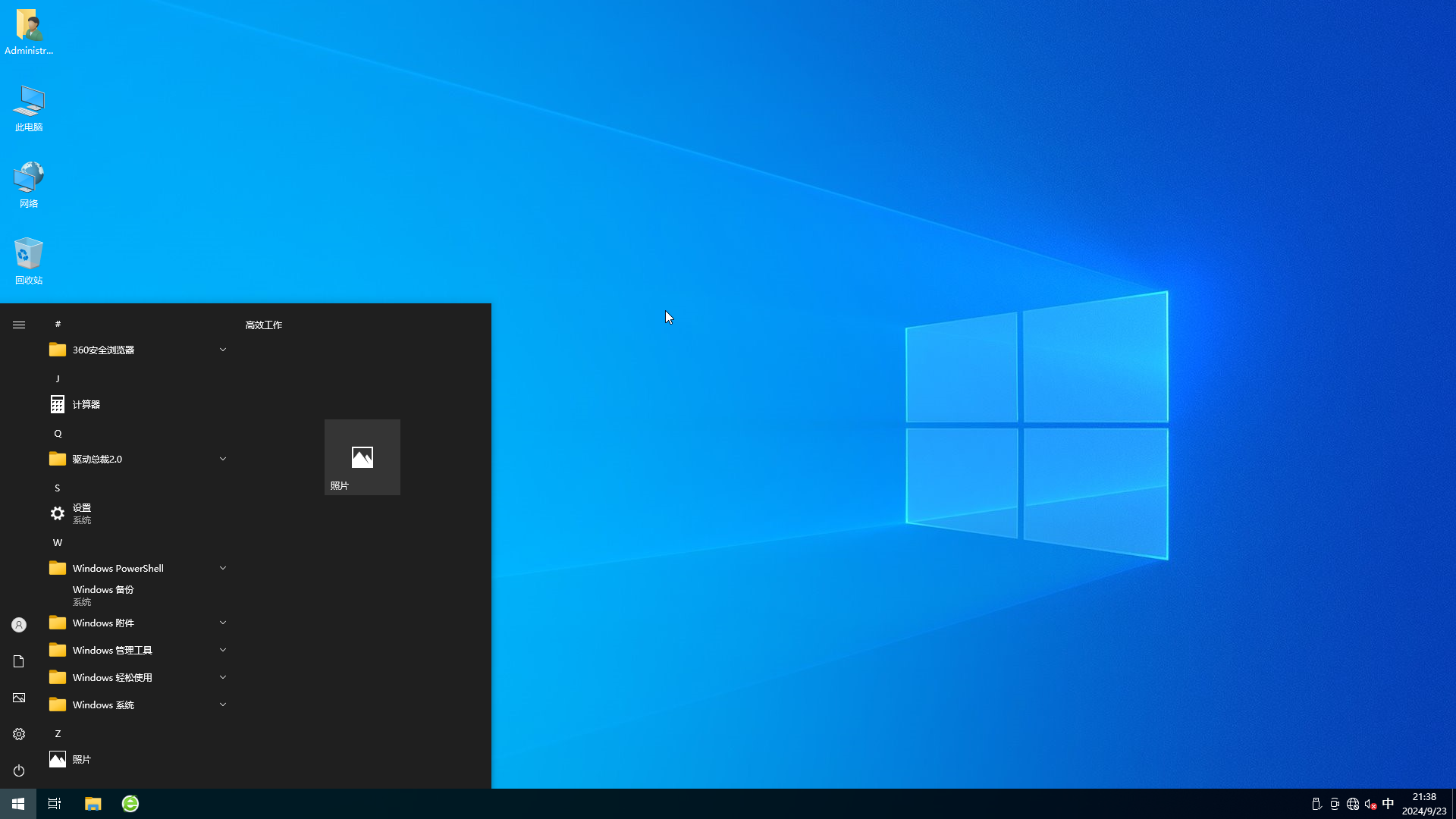The height and width of the screenshot is (819, 1456).
Task: Click the Power icon in Start sidebar
Action: 19,770
